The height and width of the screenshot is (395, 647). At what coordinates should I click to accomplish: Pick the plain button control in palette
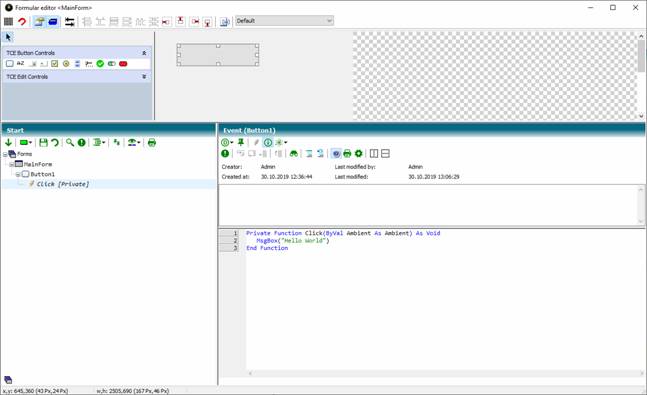(9, 64)
